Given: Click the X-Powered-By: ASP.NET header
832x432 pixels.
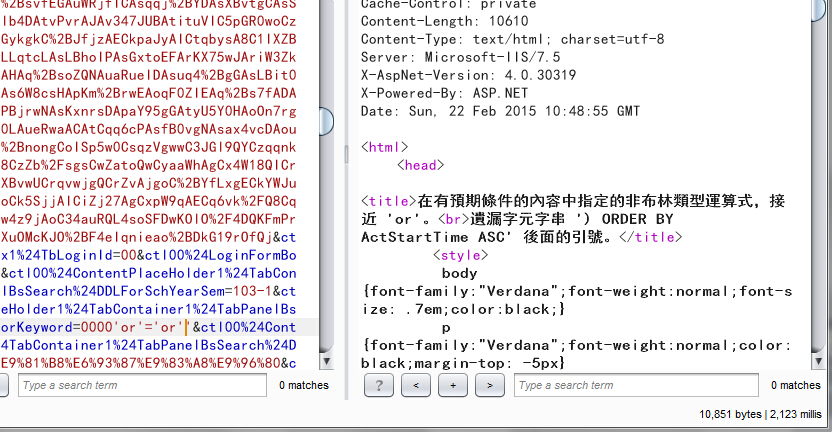Looking at the screenshot, I should point(445,93).
